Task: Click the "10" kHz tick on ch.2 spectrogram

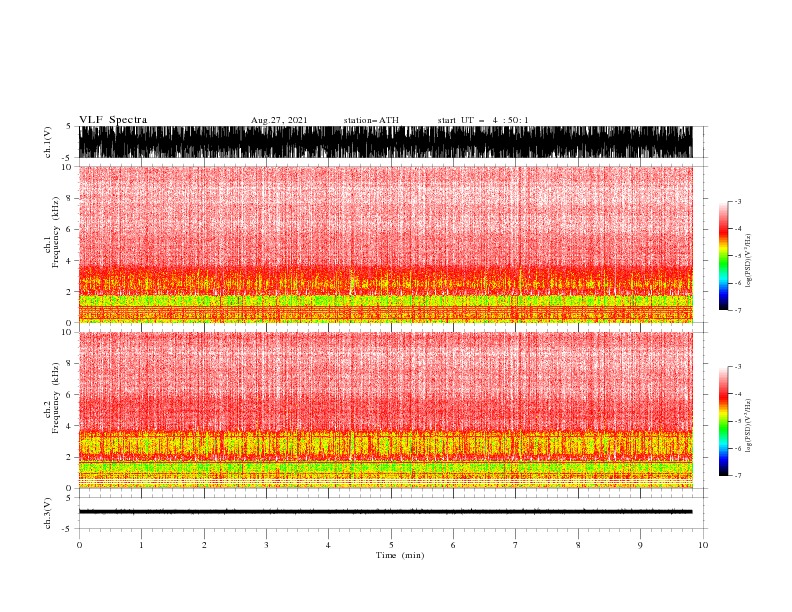Action: (x=67, y=332)
